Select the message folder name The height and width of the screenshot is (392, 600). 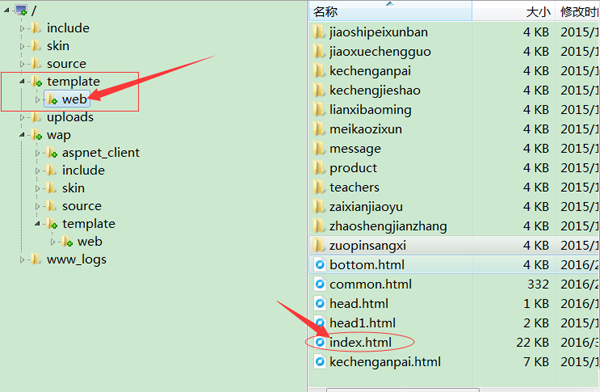click(x=355, y=149)
